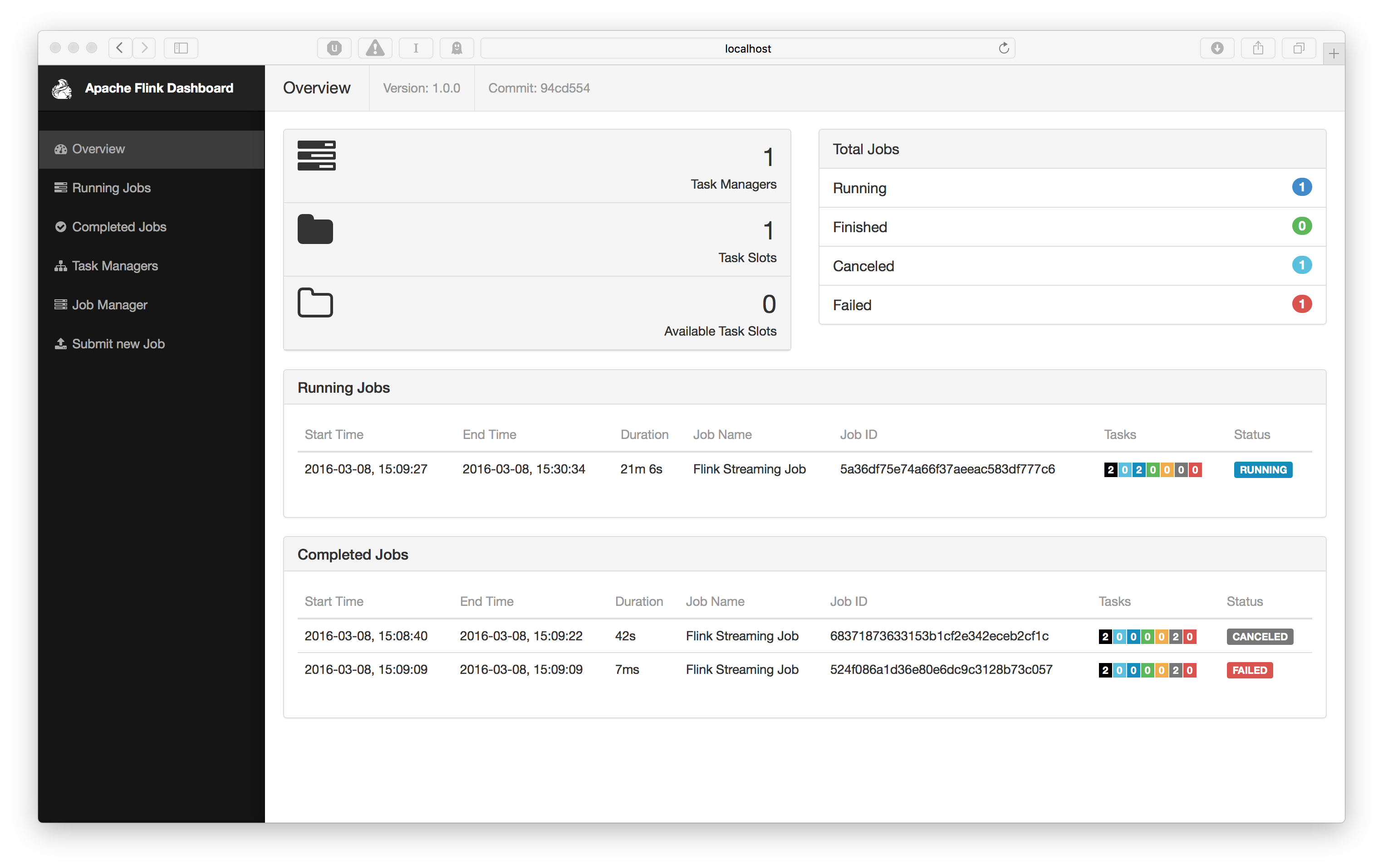This screenshot has height=868, width=1383.
Task: Expand the Running Jobs section
Action: 345,388
